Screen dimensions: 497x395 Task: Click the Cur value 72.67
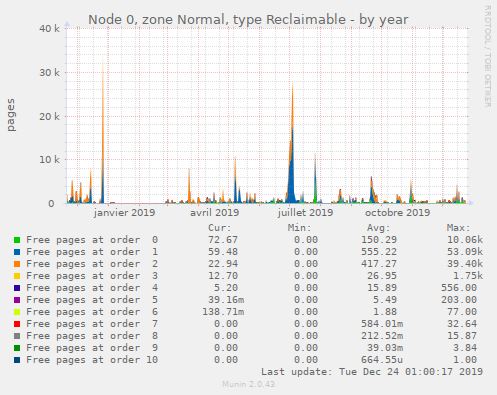223,240
